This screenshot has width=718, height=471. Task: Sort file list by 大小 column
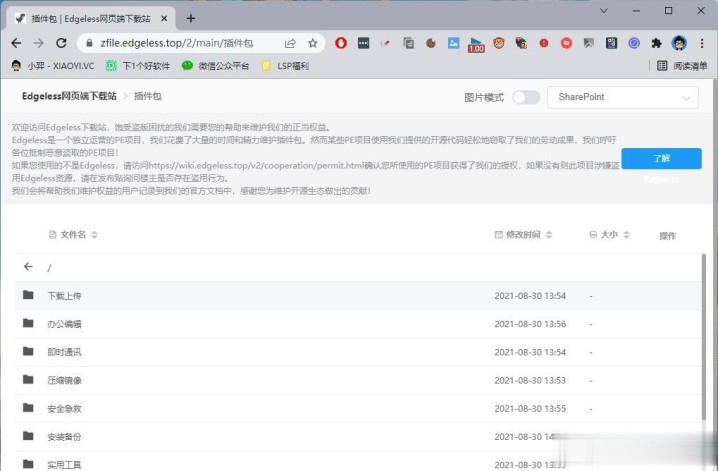610,234
